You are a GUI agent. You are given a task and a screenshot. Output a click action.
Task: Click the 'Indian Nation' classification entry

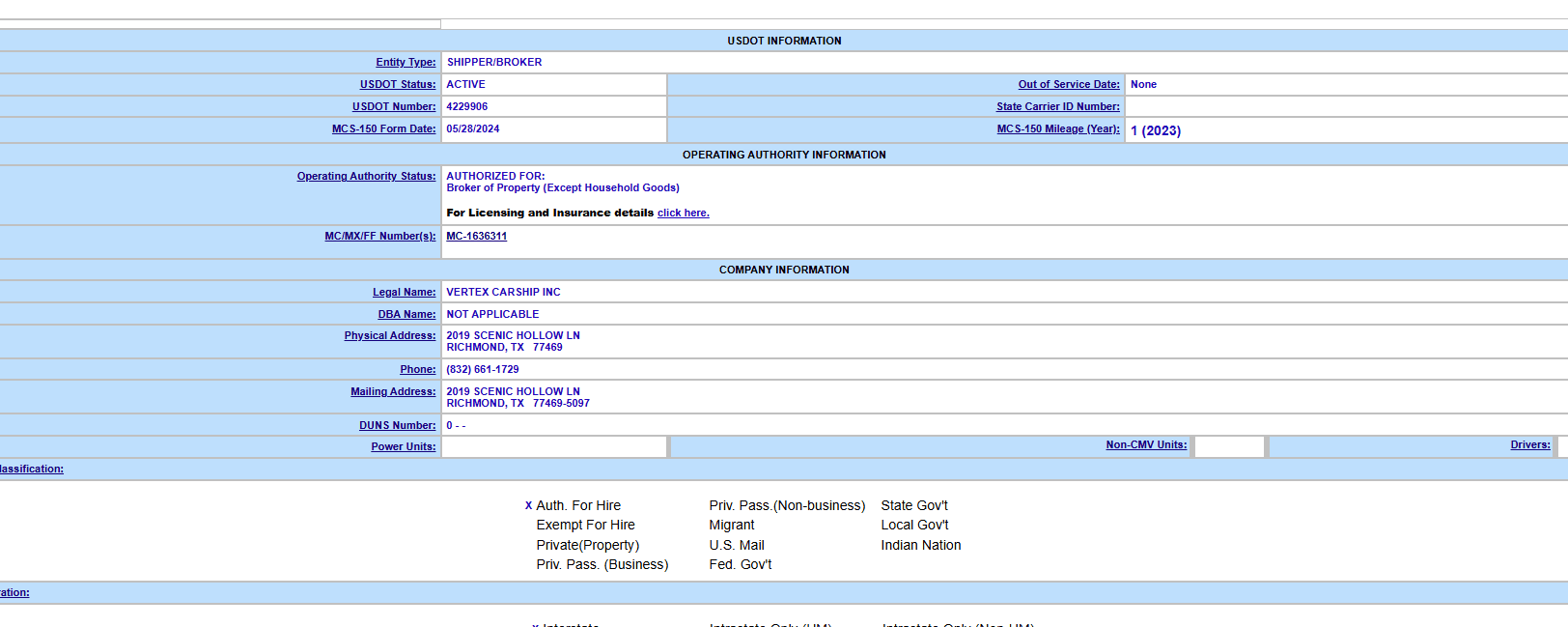[x=921, y=545]
